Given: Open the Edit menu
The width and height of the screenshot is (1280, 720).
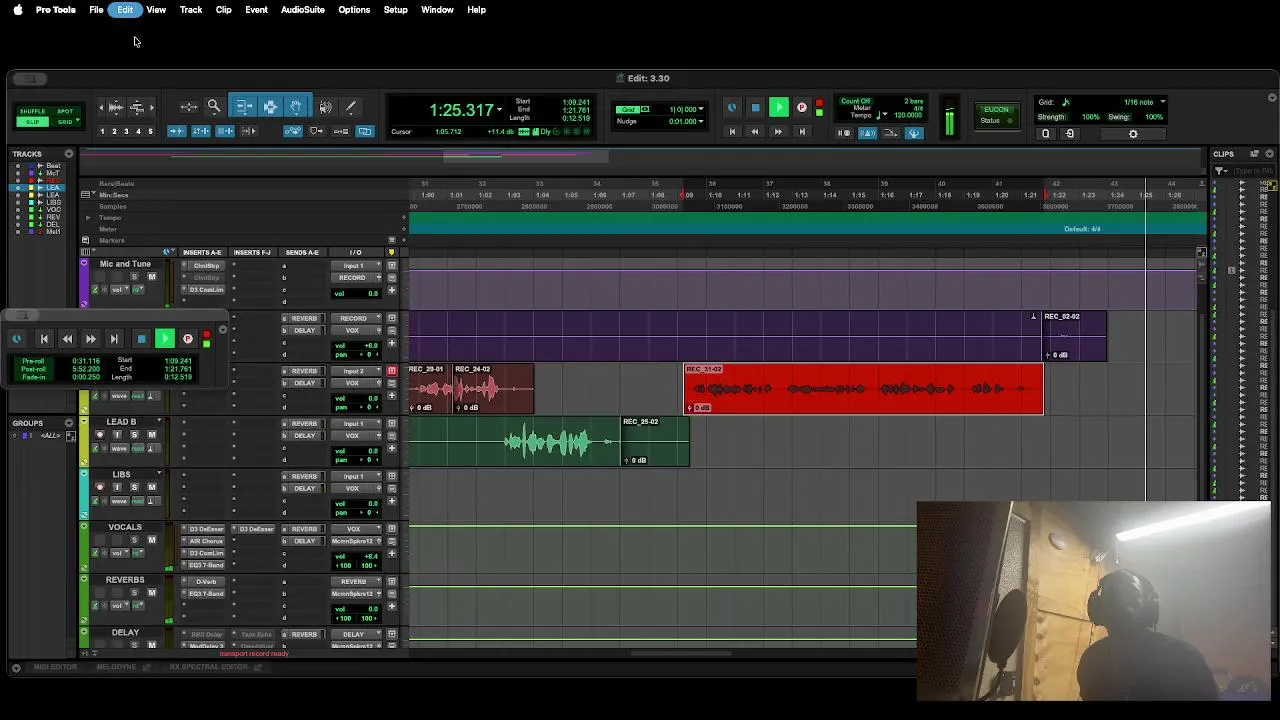Looking at the screenshot, I should pyautogui.click(x=125, y=10).
